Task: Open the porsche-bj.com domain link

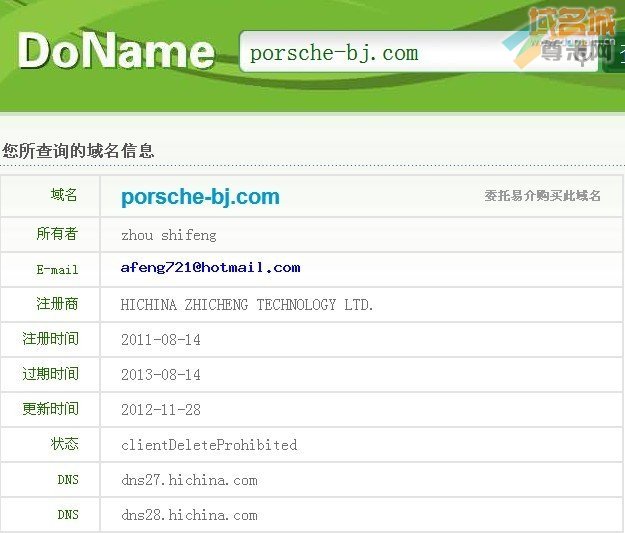Action: [x=200, y=197]
